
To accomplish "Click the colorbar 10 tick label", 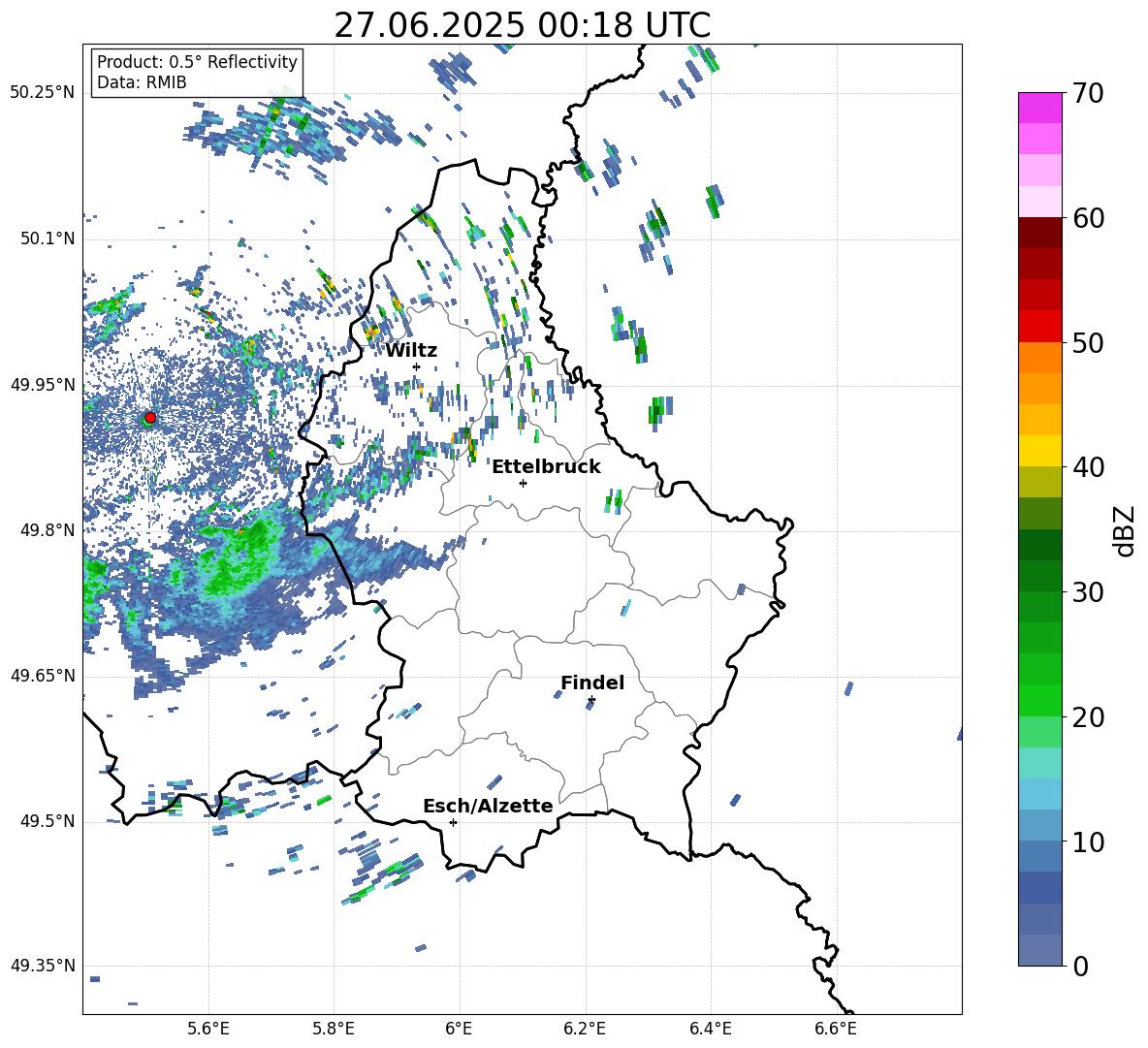I will [x=1088, y=842].
